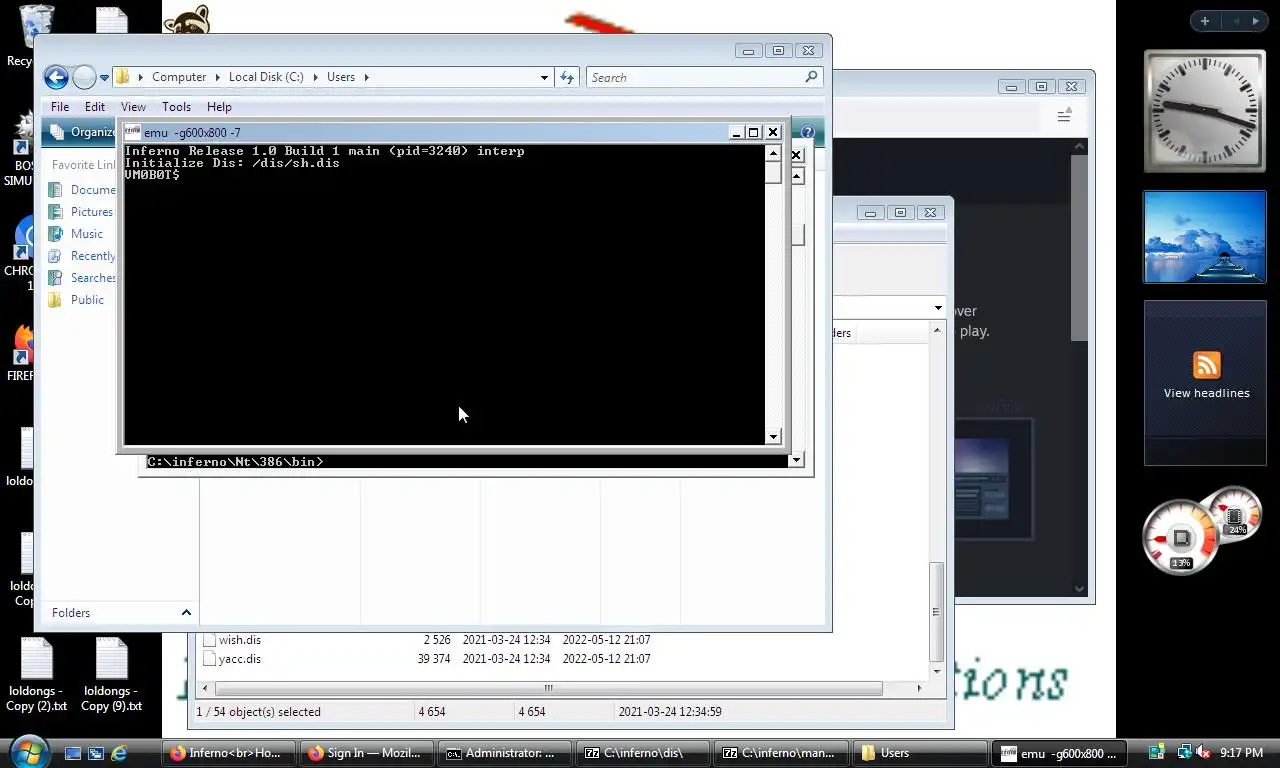Click the folder icon in the address bar
Screen dimensions: 1280x768
(123, 77)
